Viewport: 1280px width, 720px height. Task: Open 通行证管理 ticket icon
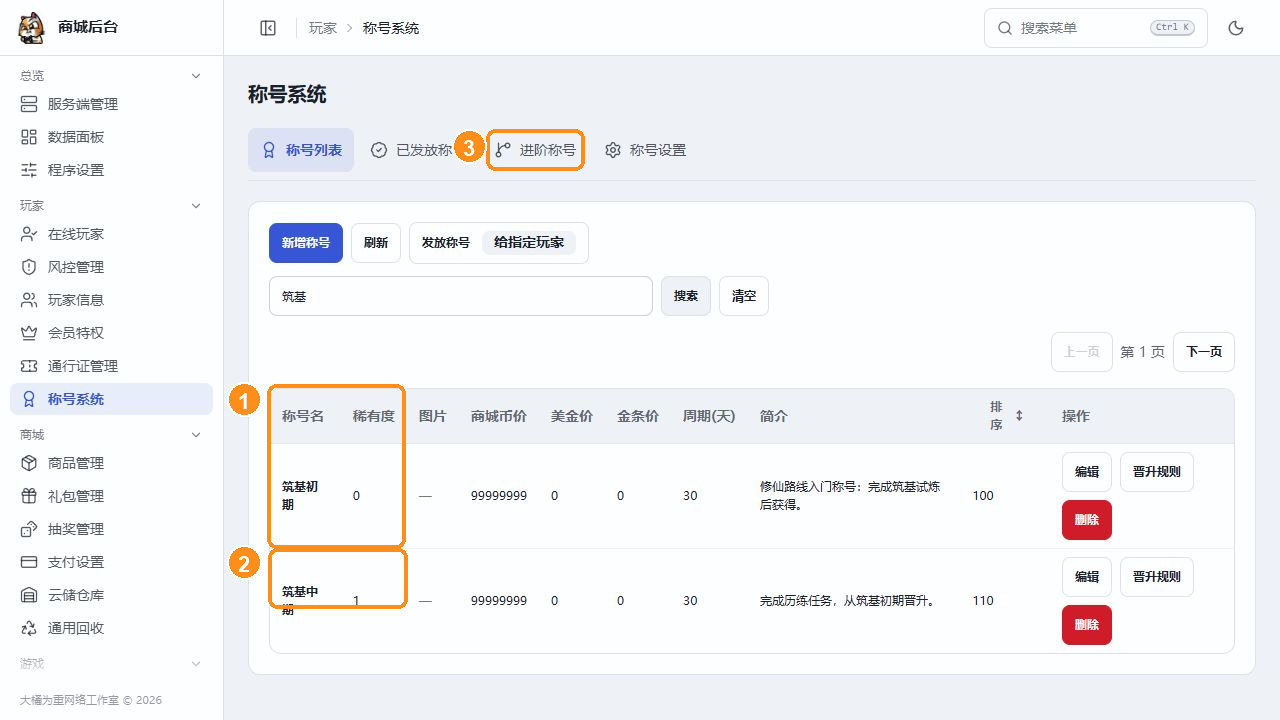tap(29, 366)
